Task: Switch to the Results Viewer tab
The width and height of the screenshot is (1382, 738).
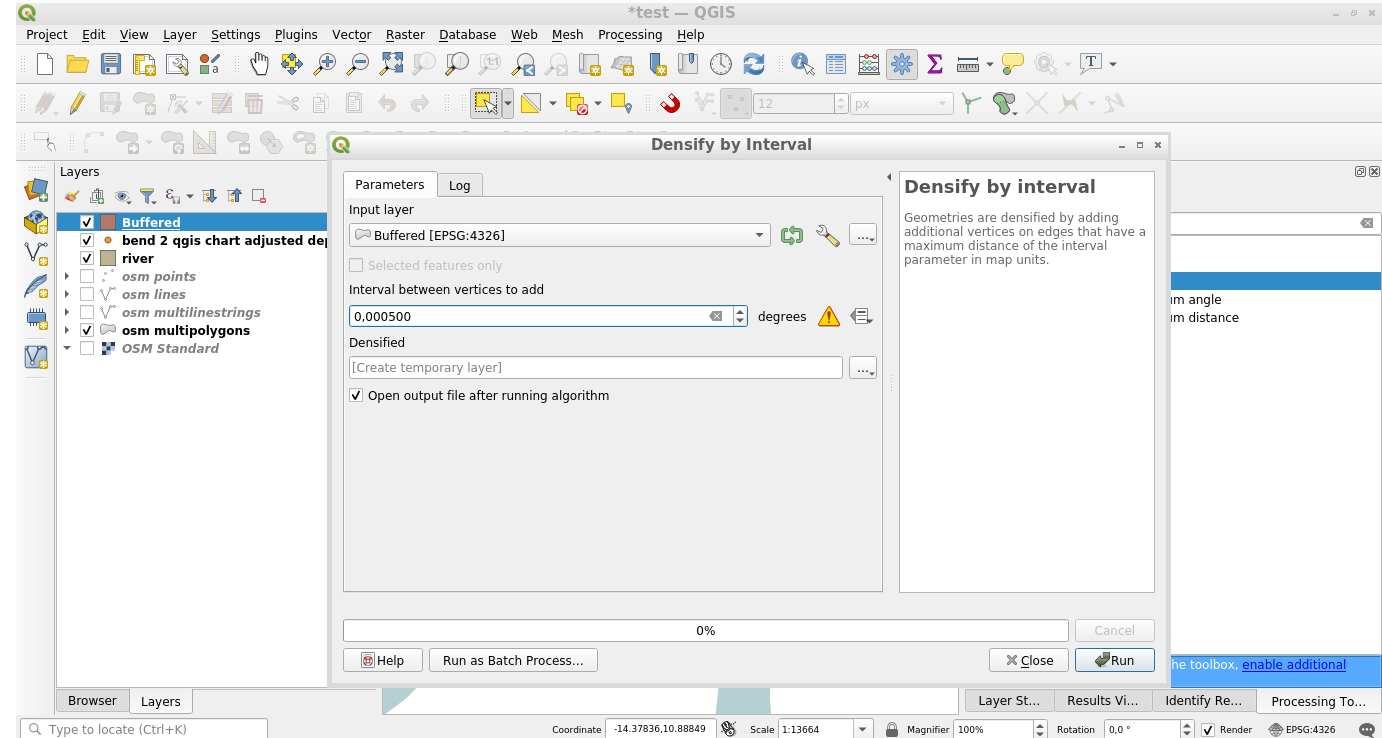Action: point(1102,701)
